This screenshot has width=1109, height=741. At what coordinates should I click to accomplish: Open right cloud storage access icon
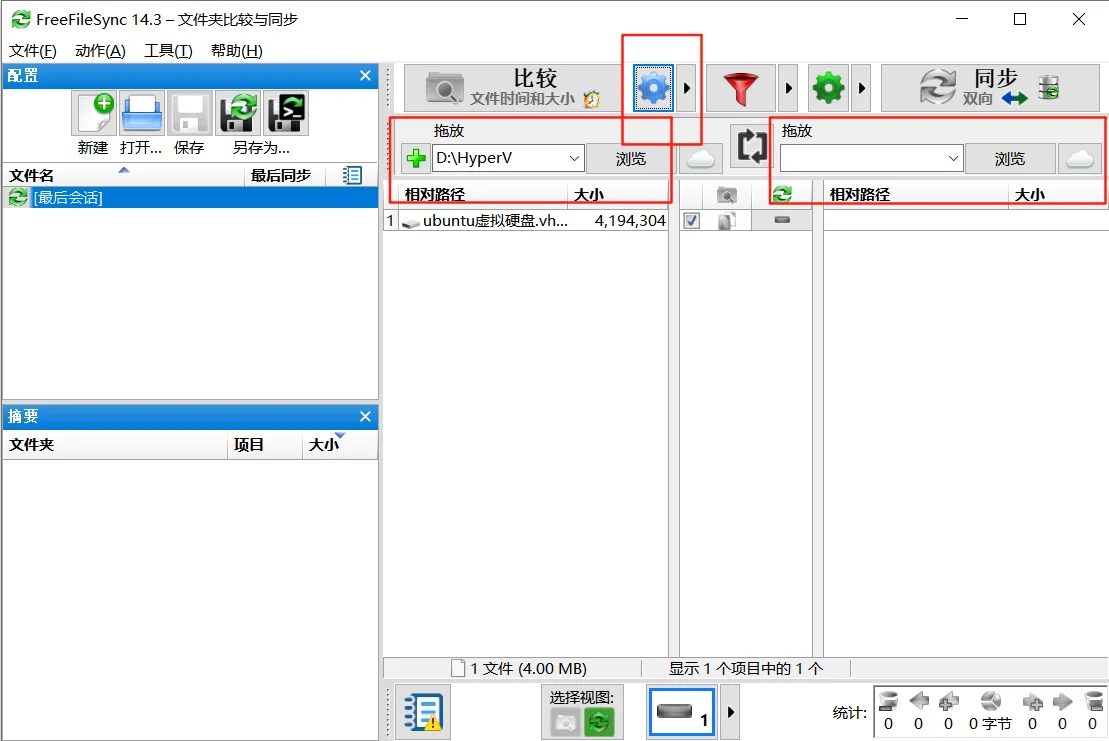pos(1079,158)
